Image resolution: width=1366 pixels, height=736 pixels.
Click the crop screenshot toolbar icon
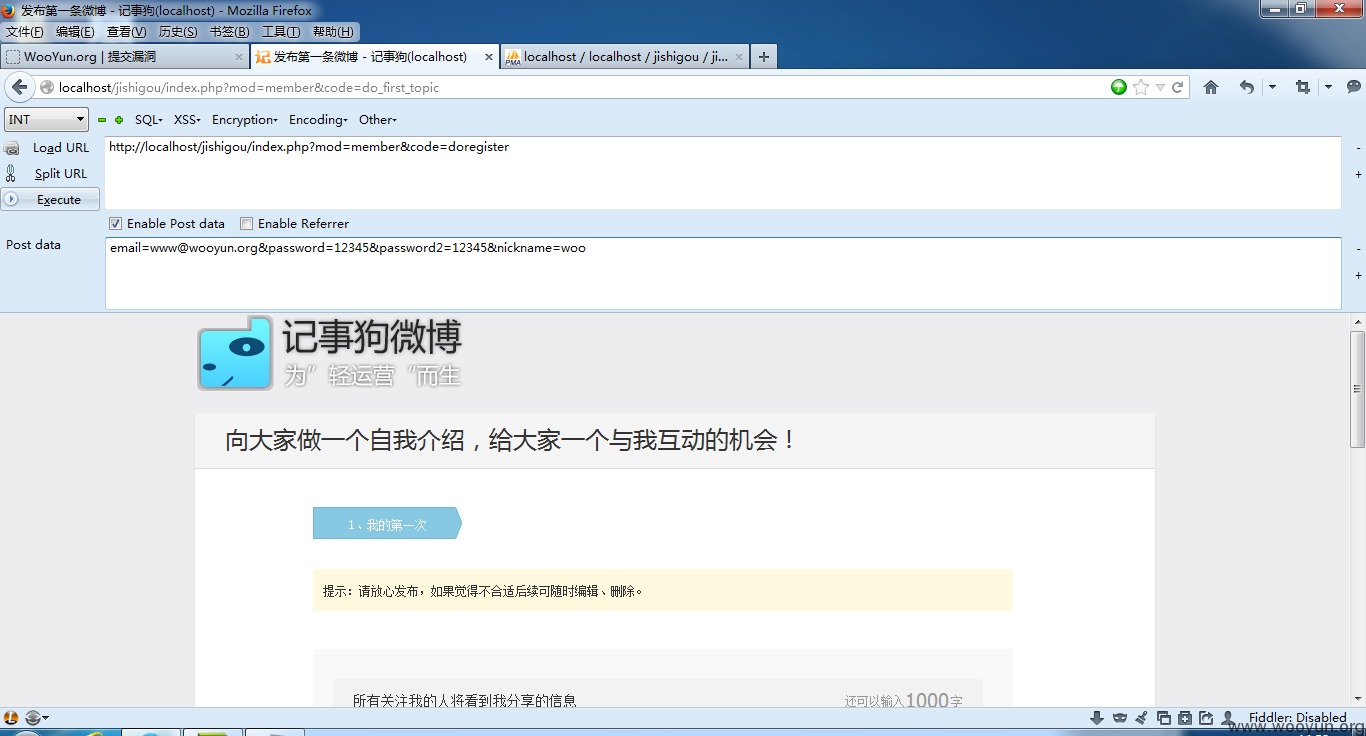(x=1302, y=87)
